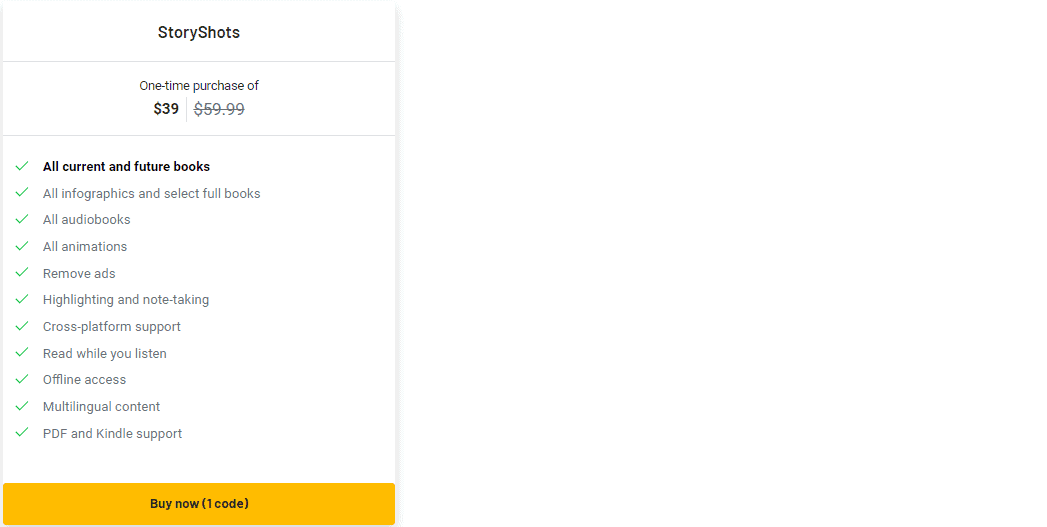Click the checkmark beside All infographics and select full books
The height and width of the screenshot is (527, 1047).
pos(22,193)
